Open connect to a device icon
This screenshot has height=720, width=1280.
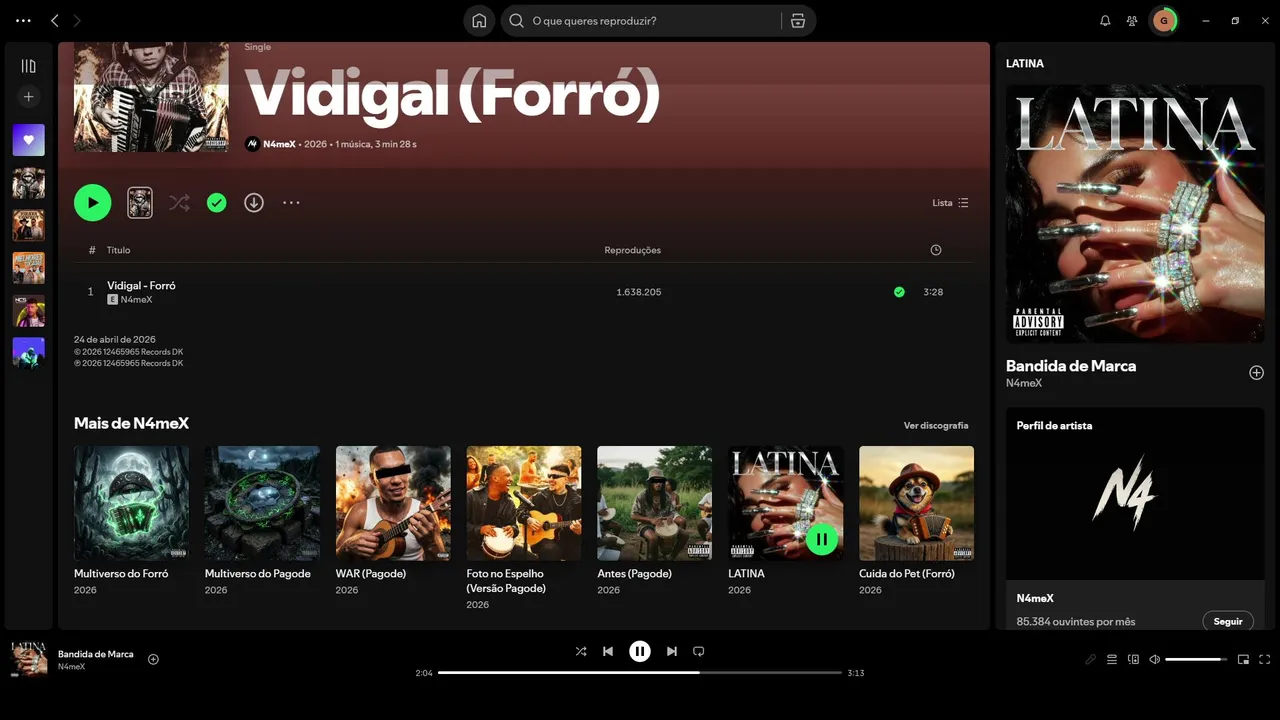pos(1133,660)
